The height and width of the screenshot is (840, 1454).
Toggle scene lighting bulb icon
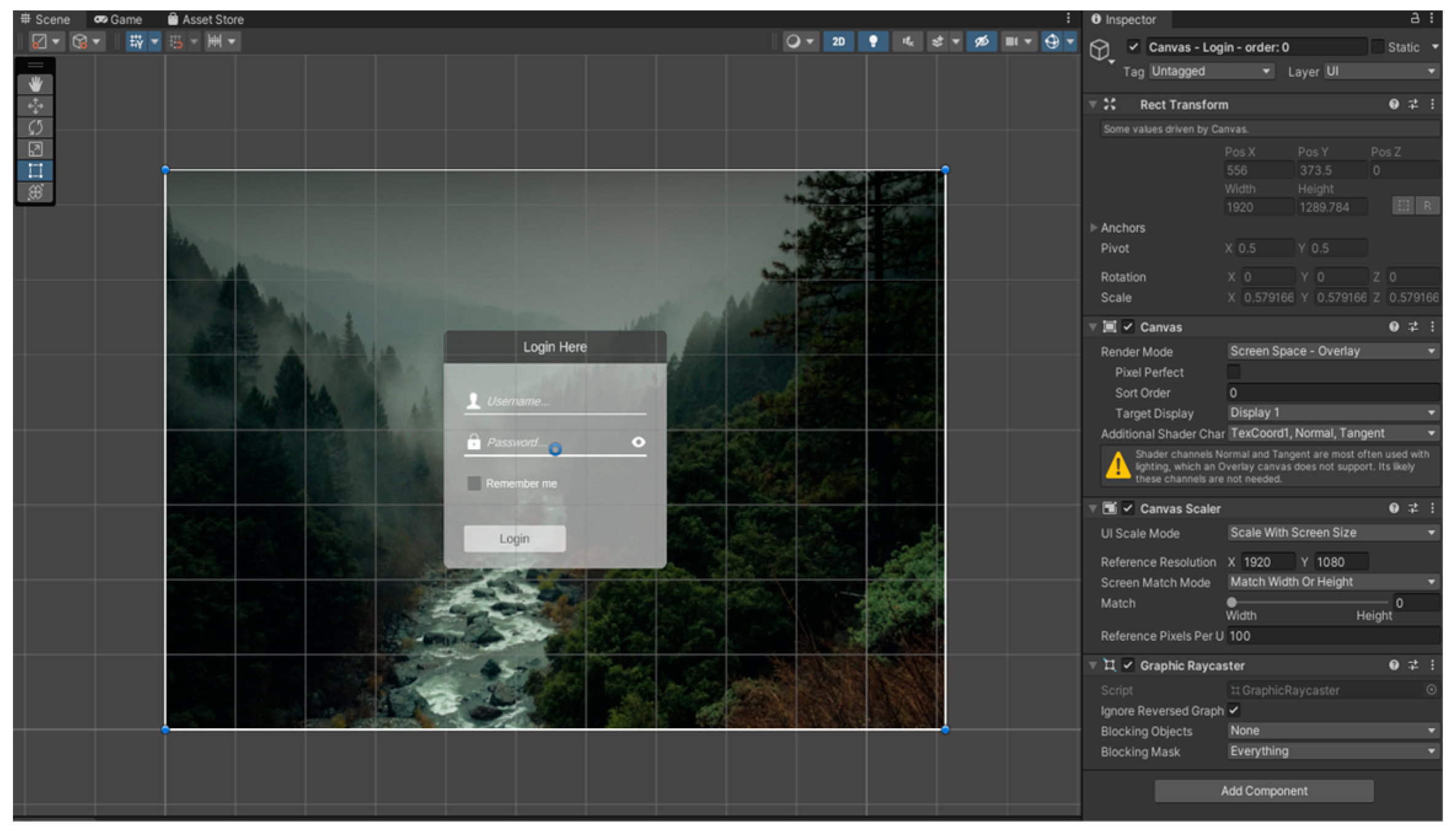873,41
